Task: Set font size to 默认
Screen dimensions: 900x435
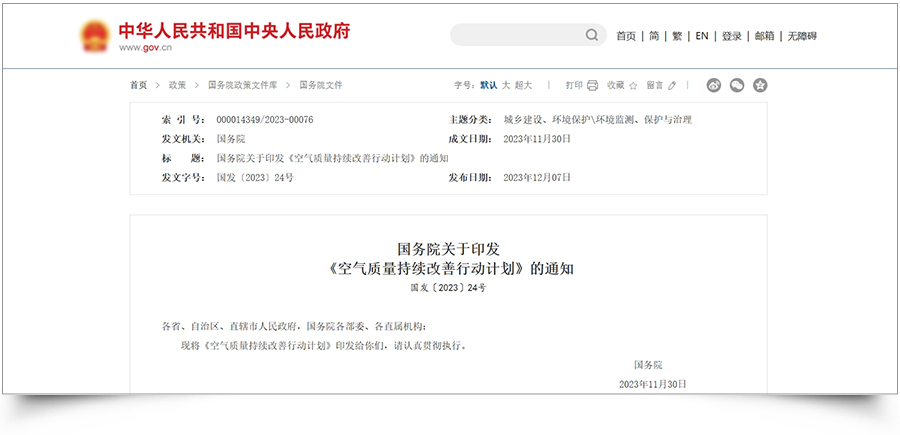Action: tap(488, 85)
